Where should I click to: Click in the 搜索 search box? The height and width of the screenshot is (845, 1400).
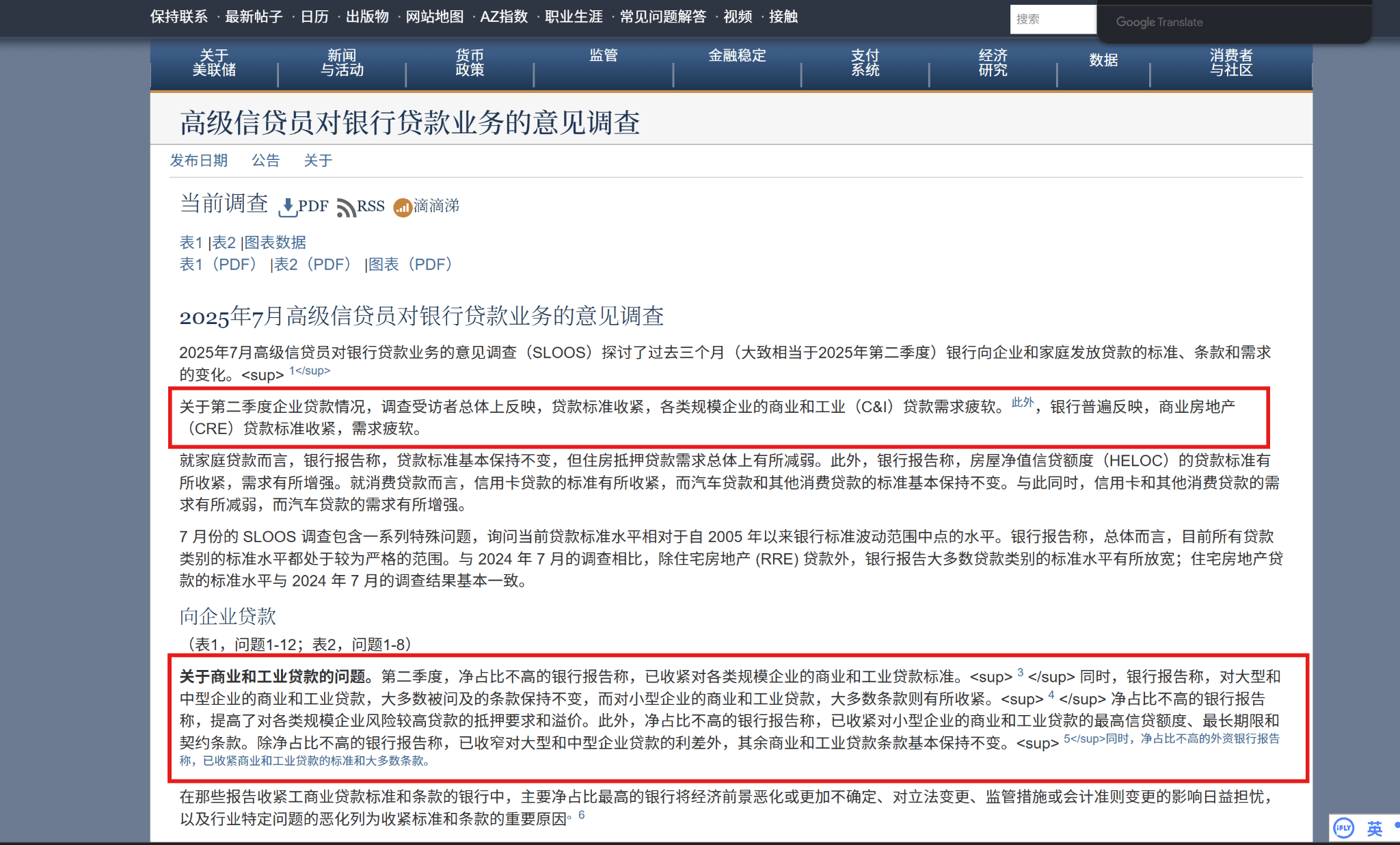pos(1051,19)
